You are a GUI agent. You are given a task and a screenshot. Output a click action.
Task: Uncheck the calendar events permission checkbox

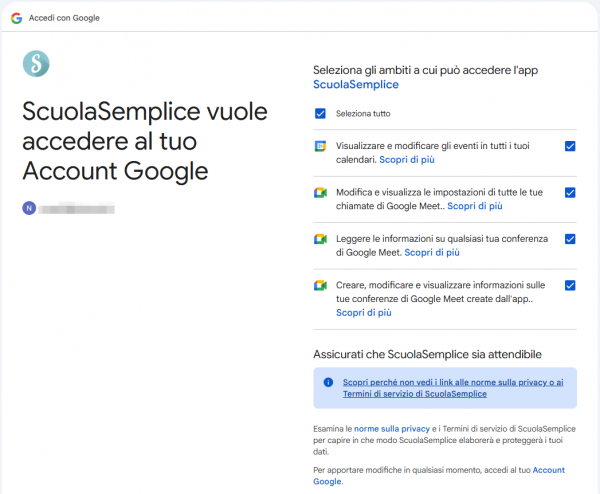pyautogui.click(x=570, y=146)
